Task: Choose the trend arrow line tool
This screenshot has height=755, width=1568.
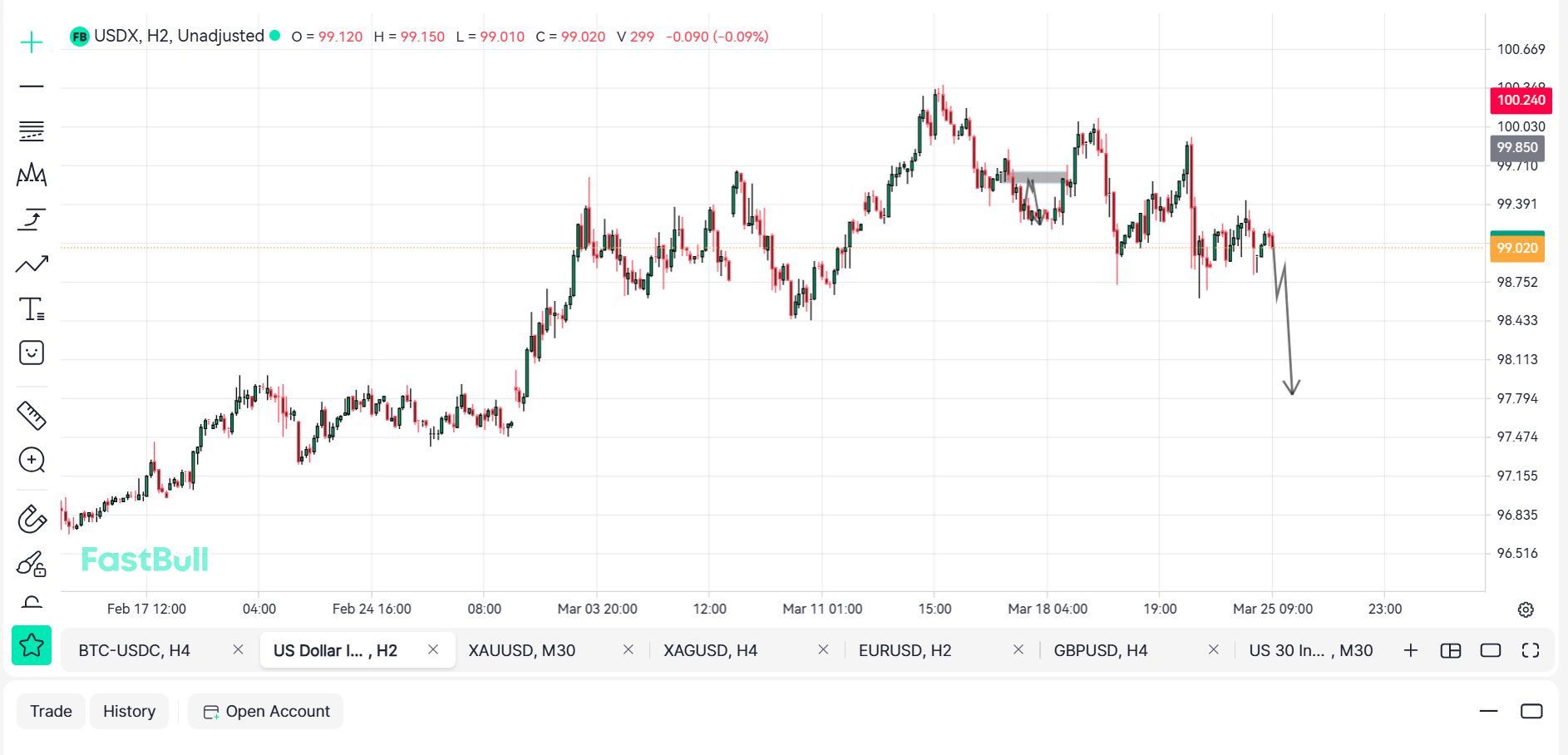Action: tap(32, 220)
